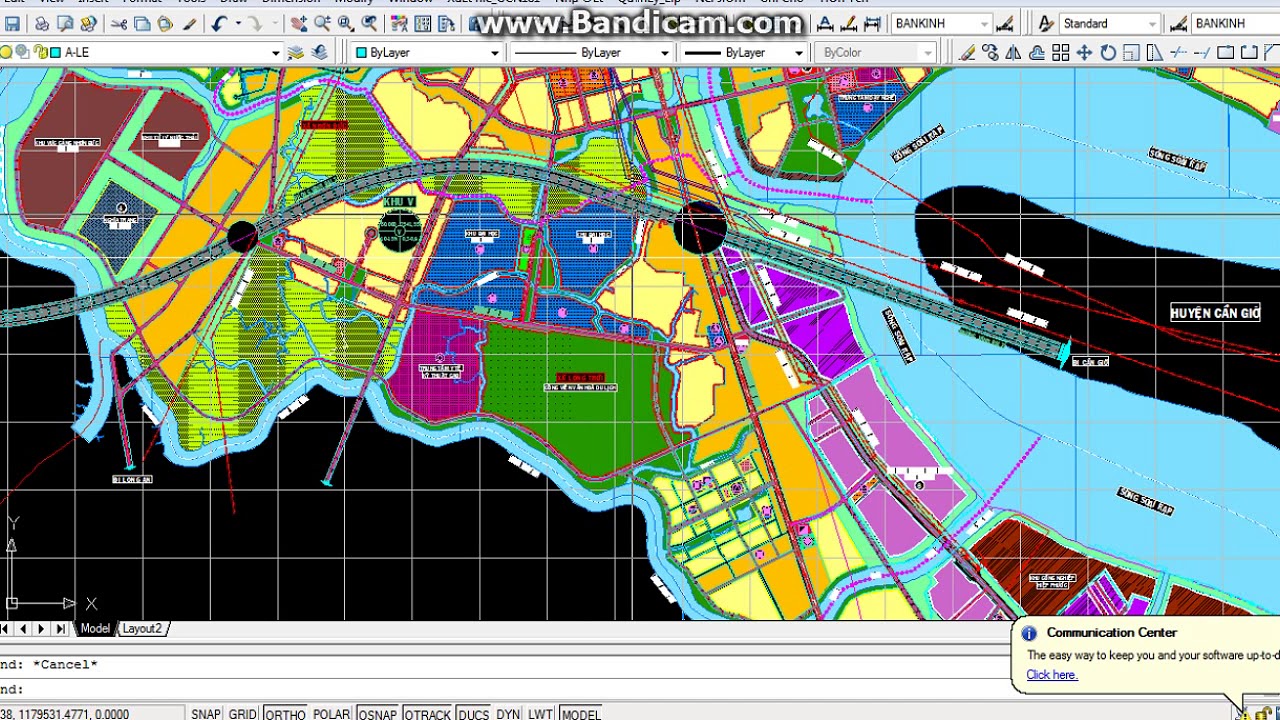Expand the Standard text style dropdown
Viewport: 1280px width, 720px height.
[x=1152, y=24]
